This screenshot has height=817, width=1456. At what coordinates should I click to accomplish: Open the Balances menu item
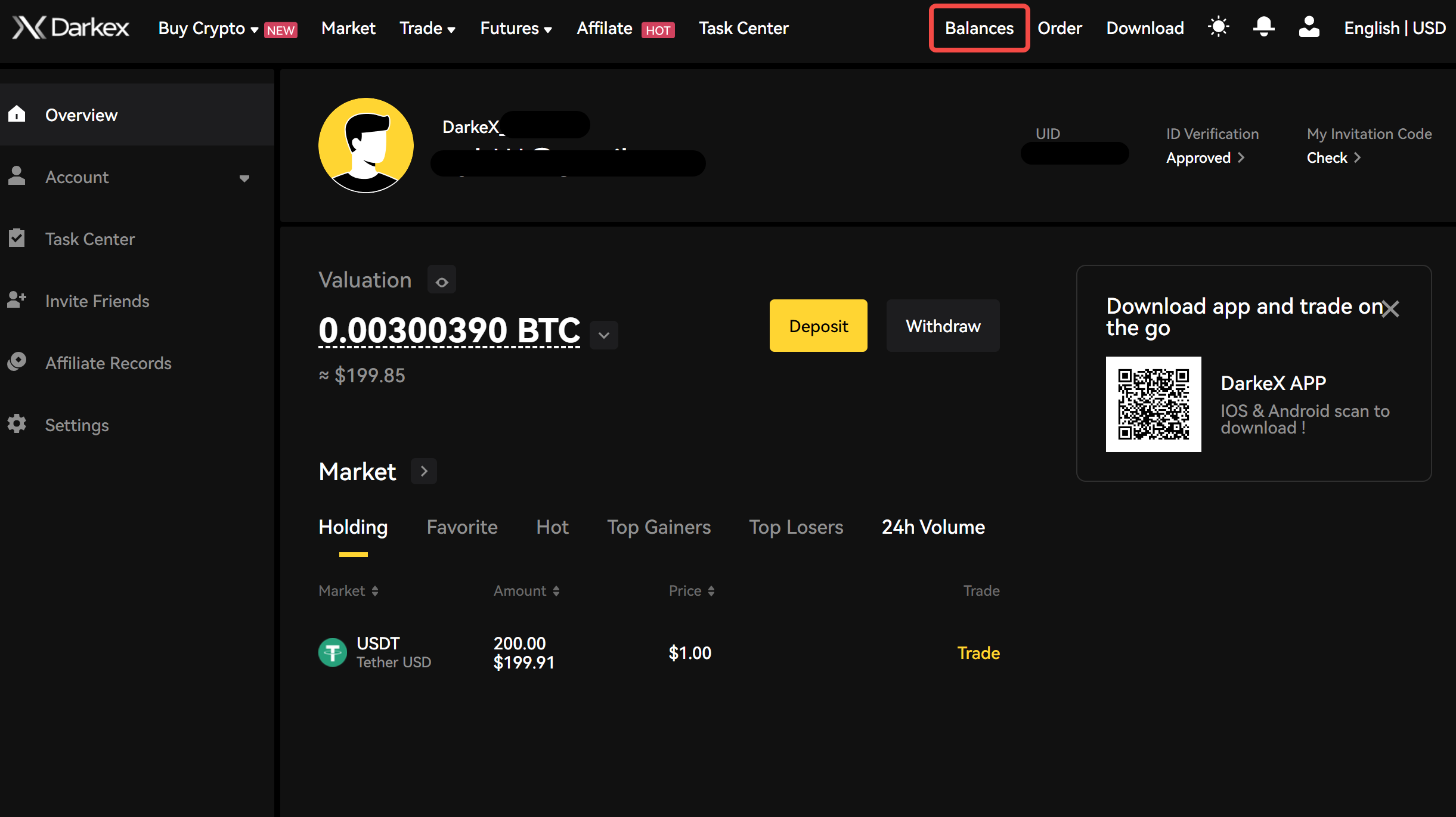(979, 28)
